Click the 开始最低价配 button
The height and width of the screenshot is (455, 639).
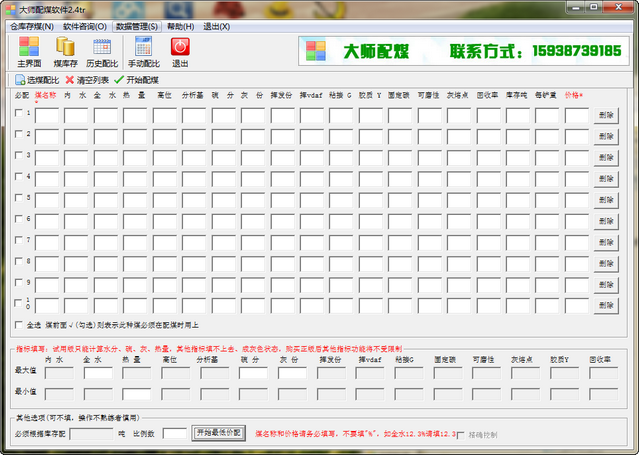[x=219, y=433]
